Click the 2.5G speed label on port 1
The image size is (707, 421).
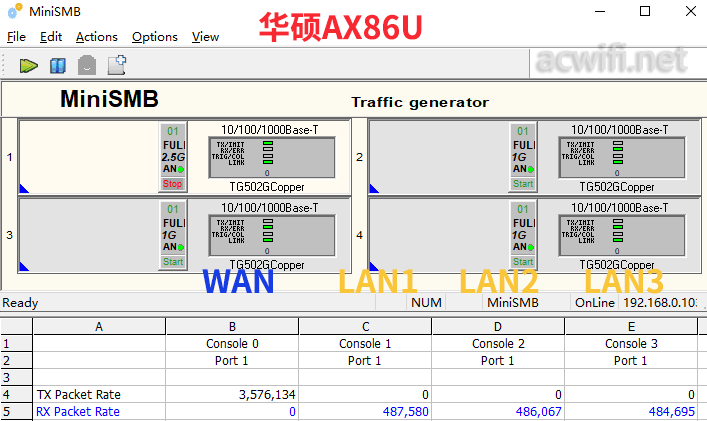pyautogui.click(x=173, y=157)
